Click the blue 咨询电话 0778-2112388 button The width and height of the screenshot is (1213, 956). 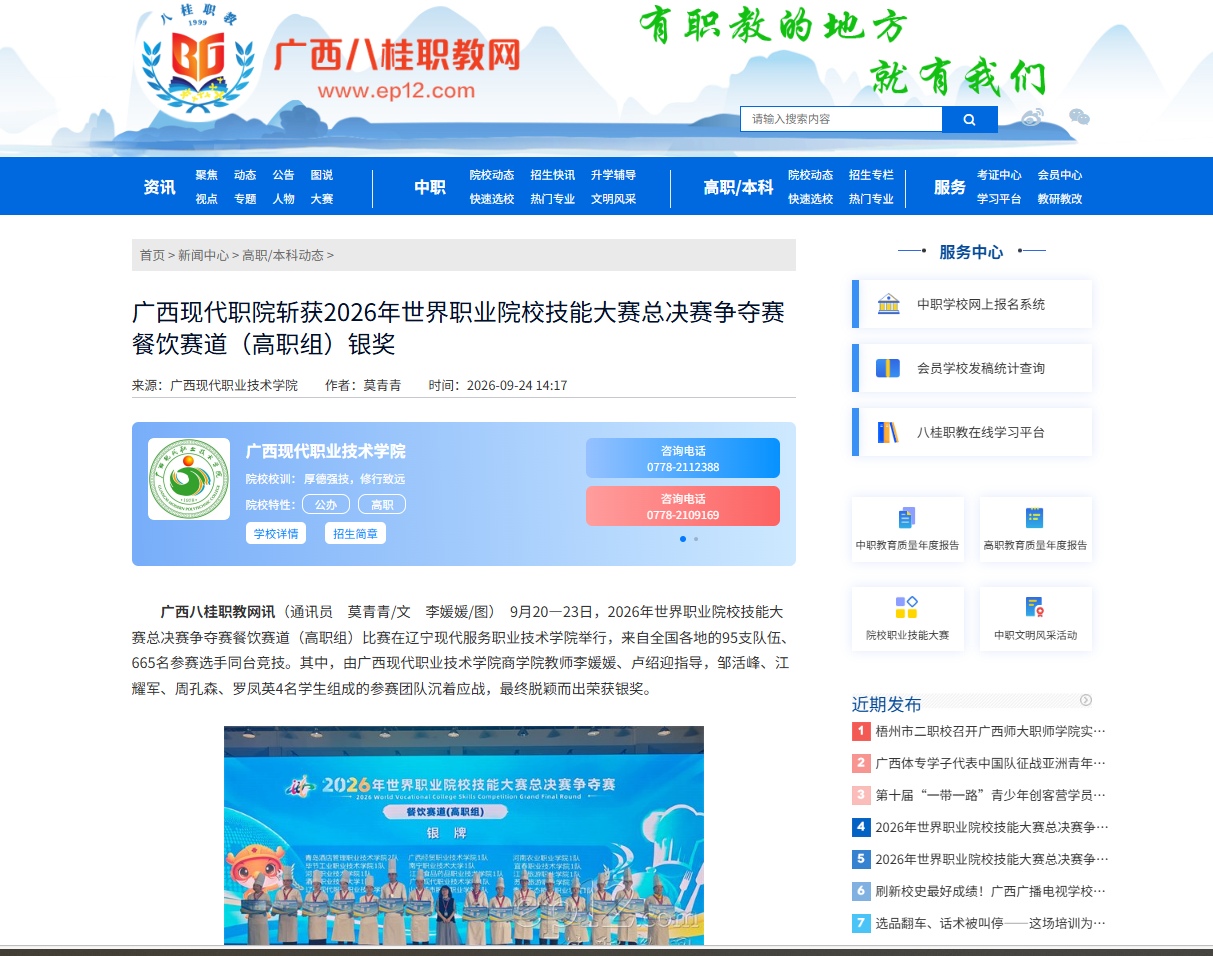pyautogui.click(x=683, y=458)
